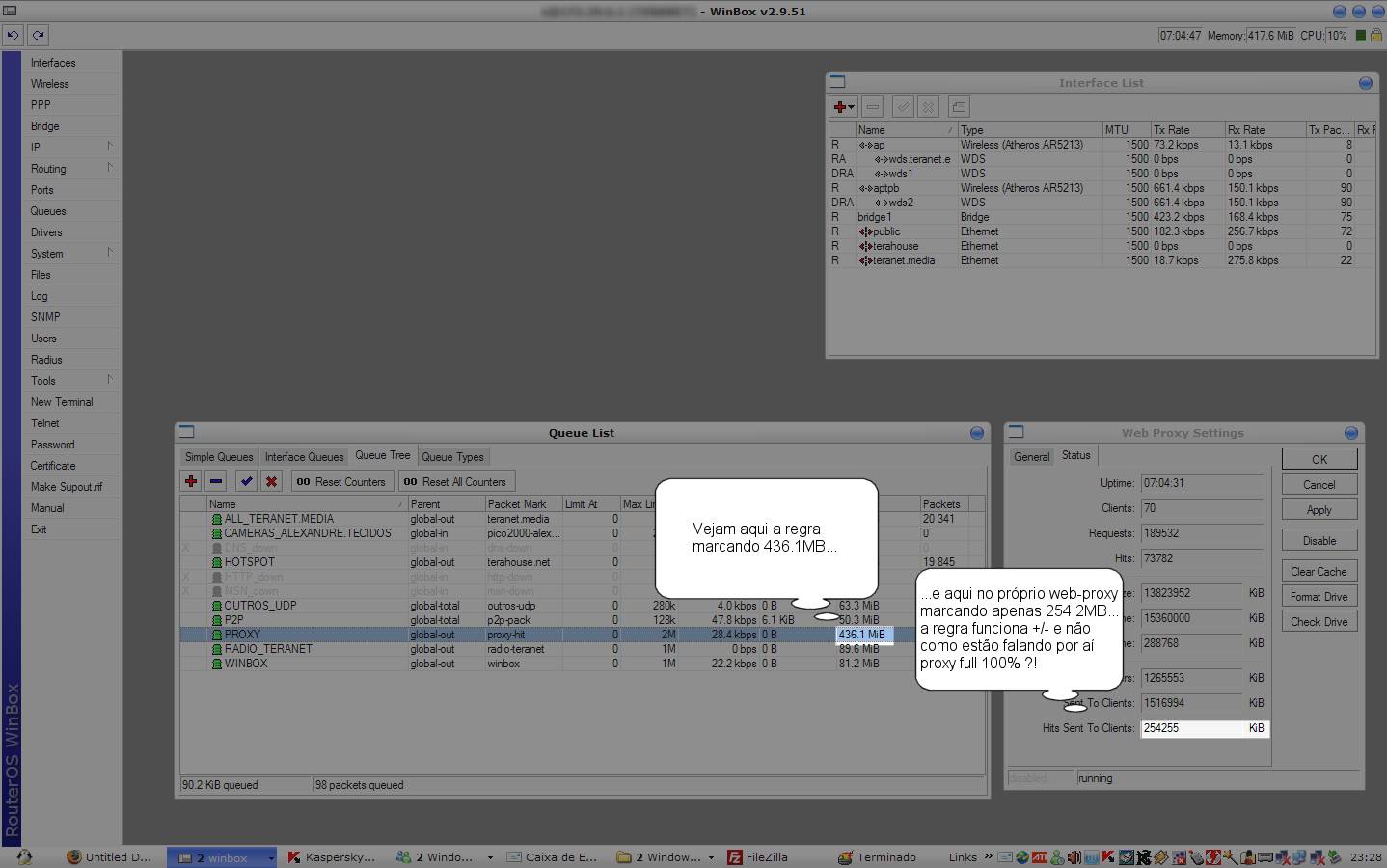Open the FileZilla taskbar item
This screenshot has height=868, width=1387.
coord(758,856)
